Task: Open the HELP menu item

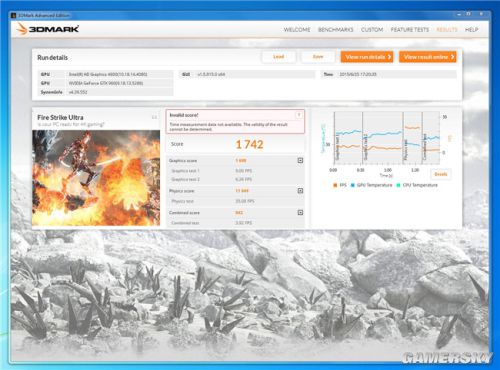Action: 471,30
